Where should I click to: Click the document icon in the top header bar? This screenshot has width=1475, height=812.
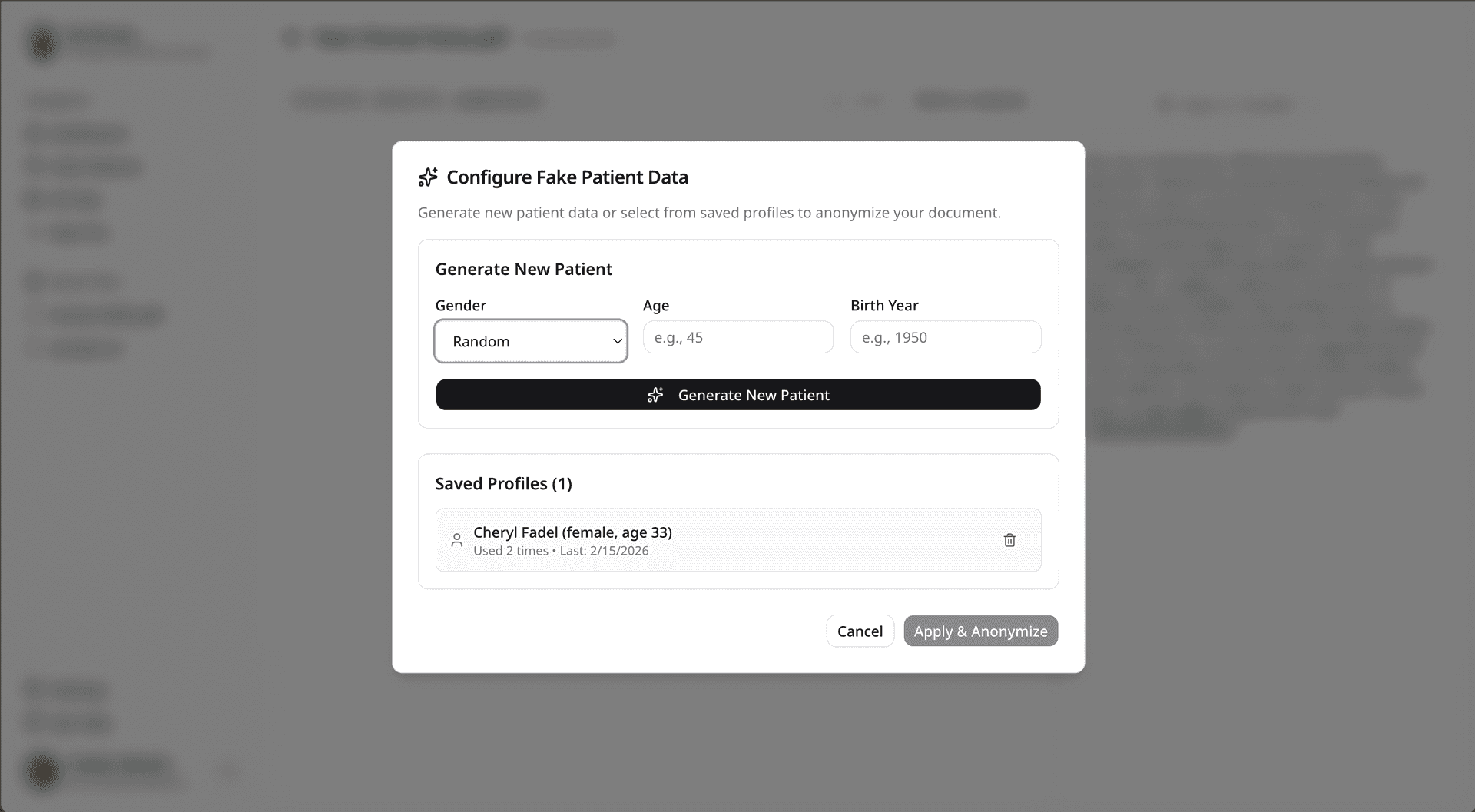coord(291,38)
